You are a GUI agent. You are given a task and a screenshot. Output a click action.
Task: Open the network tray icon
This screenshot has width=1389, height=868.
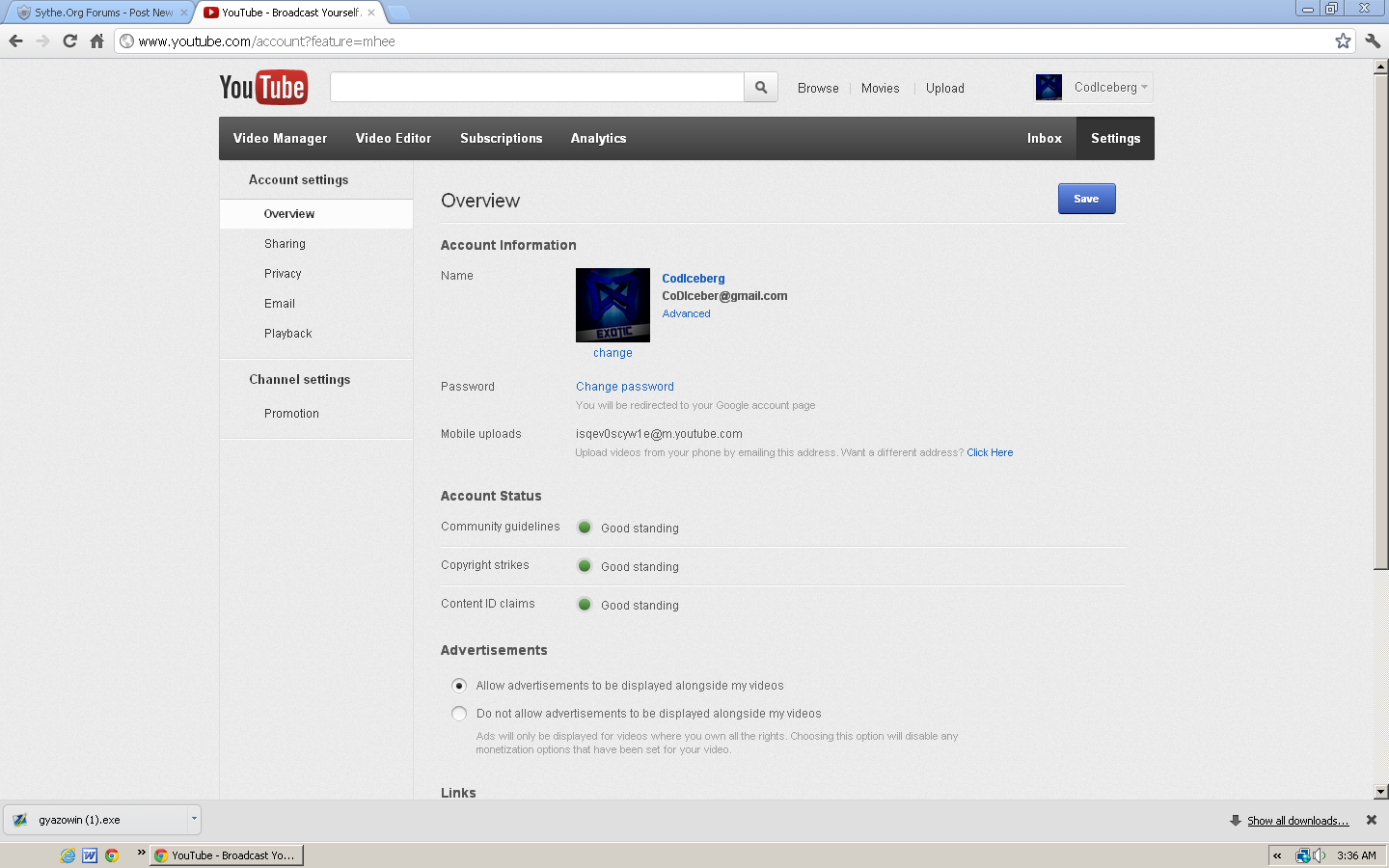pos(1303,855)
